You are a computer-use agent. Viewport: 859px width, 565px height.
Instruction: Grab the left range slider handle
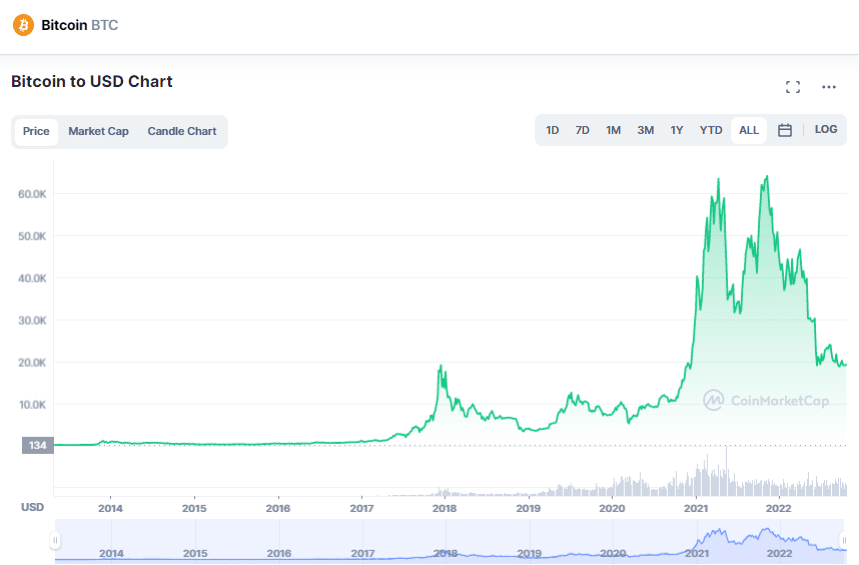[55, 540]
